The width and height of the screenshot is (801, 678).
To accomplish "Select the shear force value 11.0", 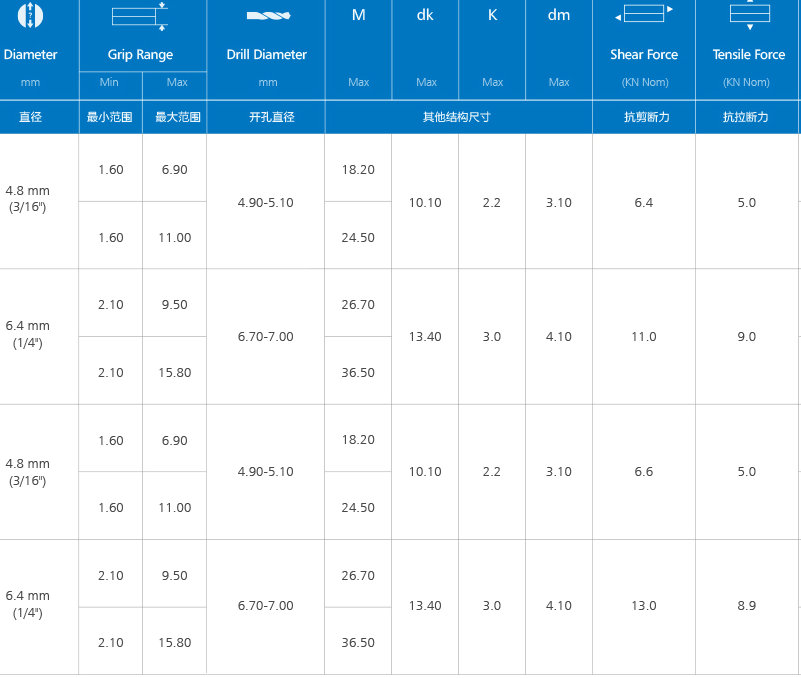I will tap(644, 337).
